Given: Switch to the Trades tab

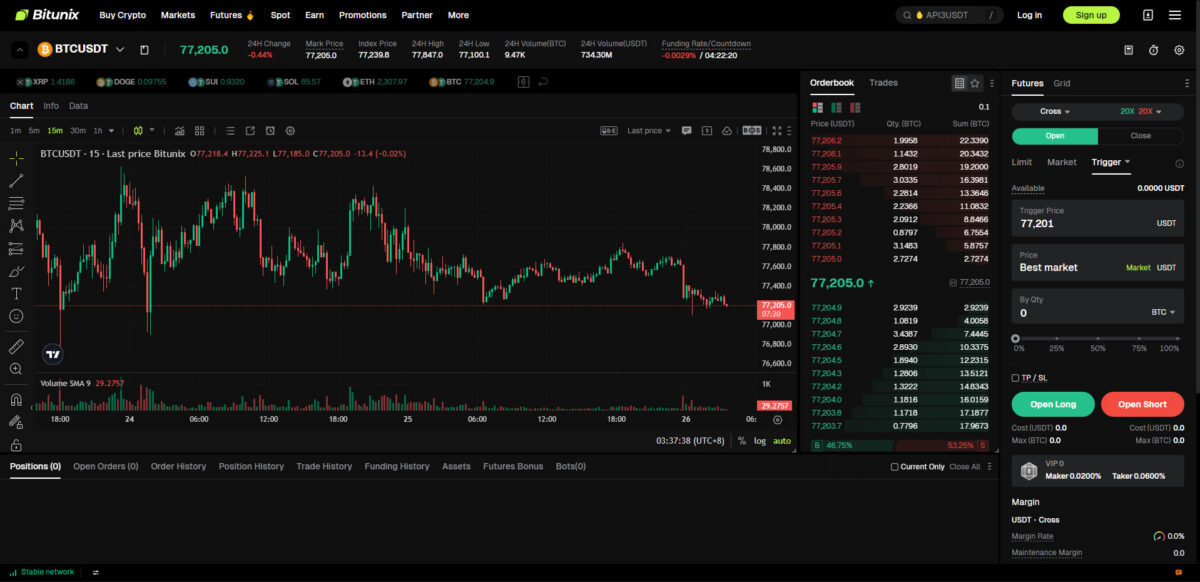Looking at the screenshot, I should 883,83.
